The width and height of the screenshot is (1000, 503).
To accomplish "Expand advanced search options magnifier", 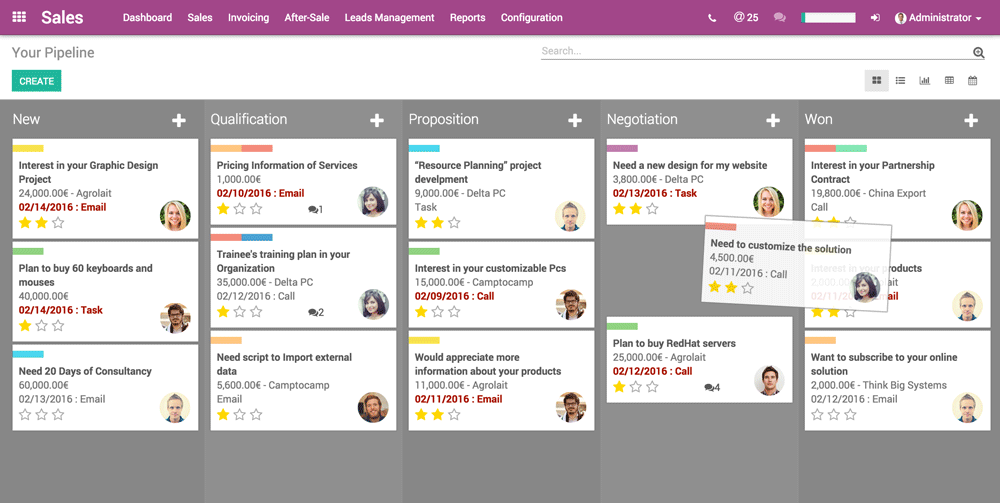I will [978, 53].
